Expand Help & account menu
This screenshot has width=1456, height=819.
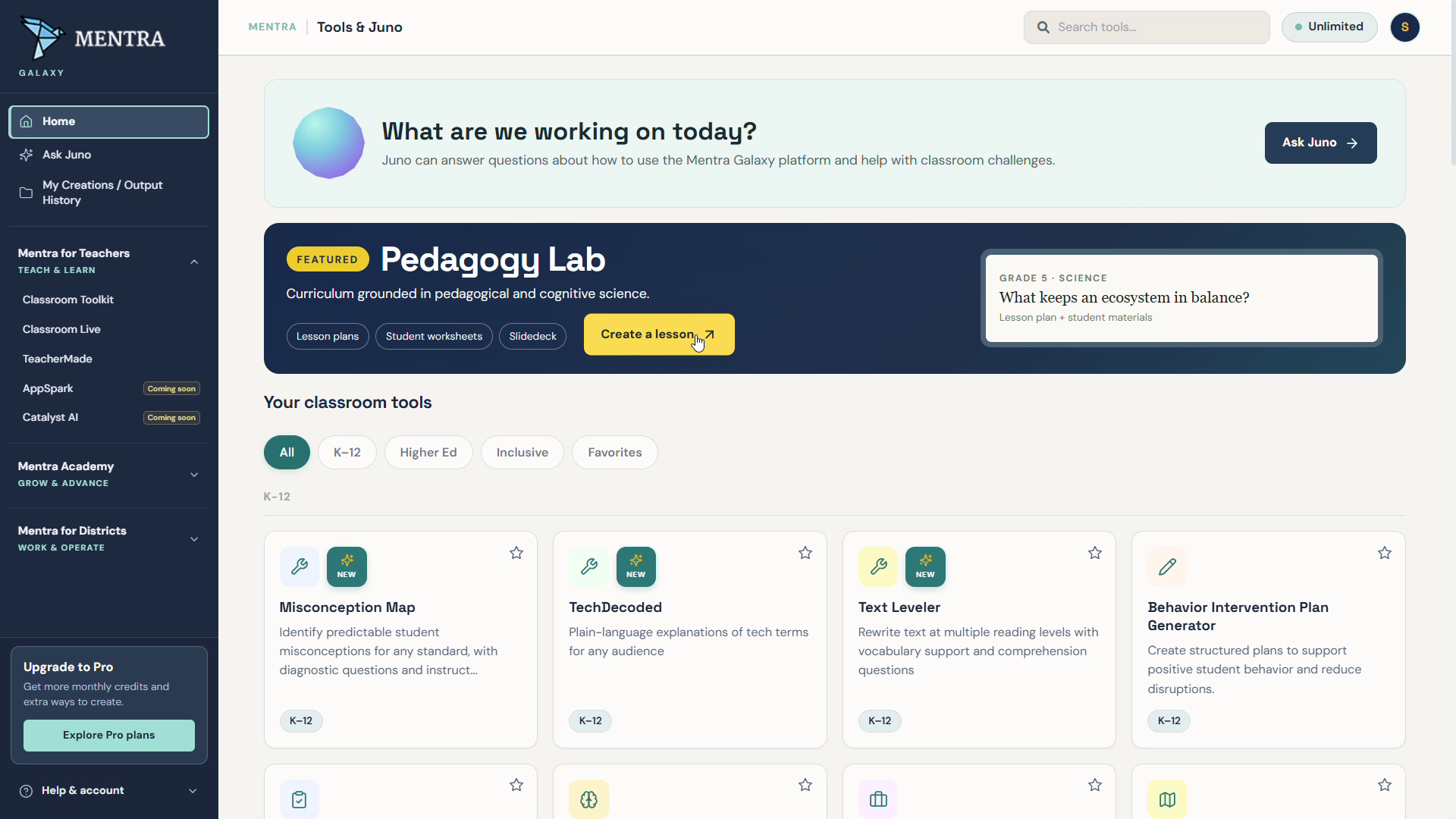coord(193,791)
